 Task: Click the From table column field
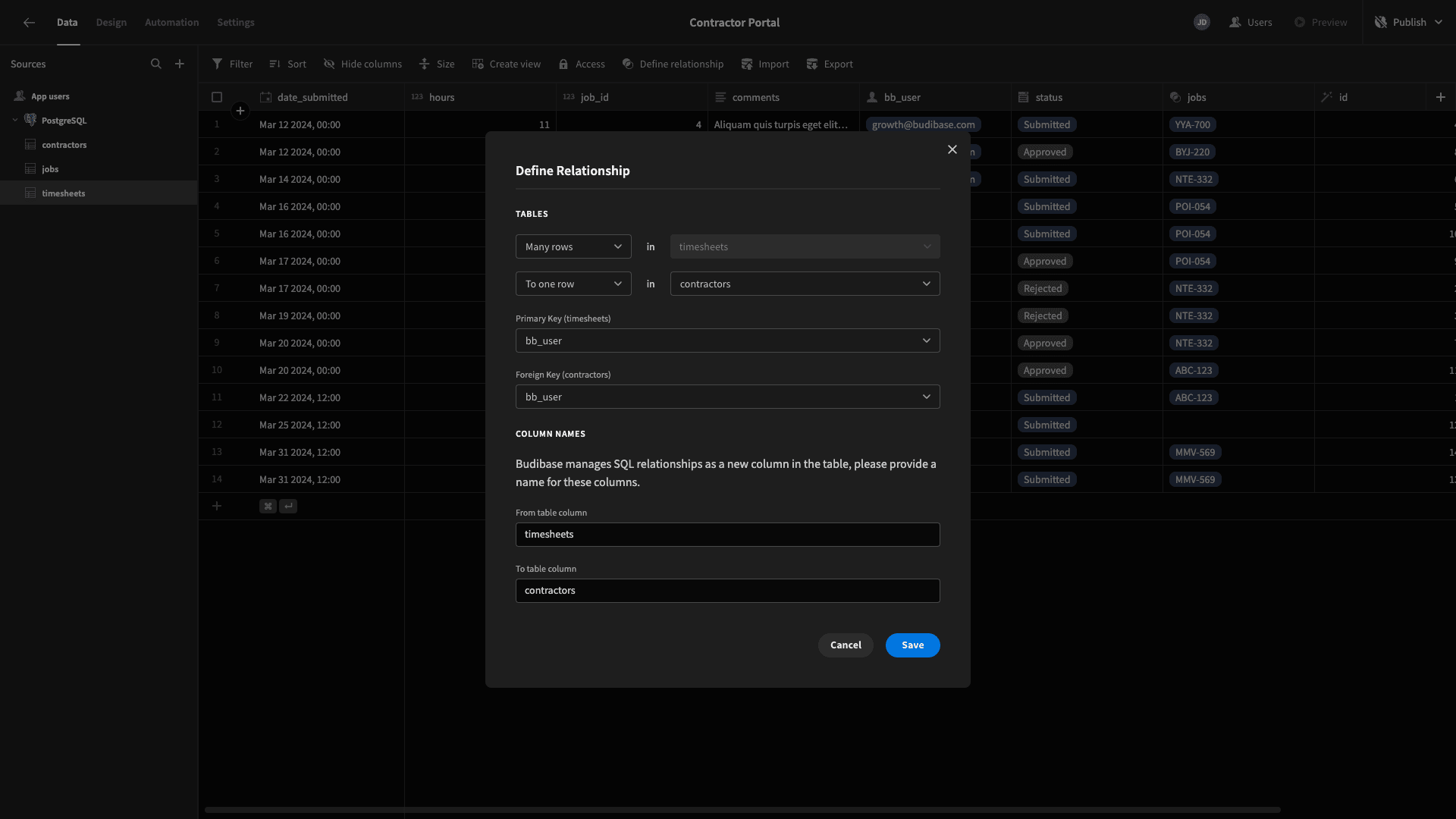click(728, 535)
